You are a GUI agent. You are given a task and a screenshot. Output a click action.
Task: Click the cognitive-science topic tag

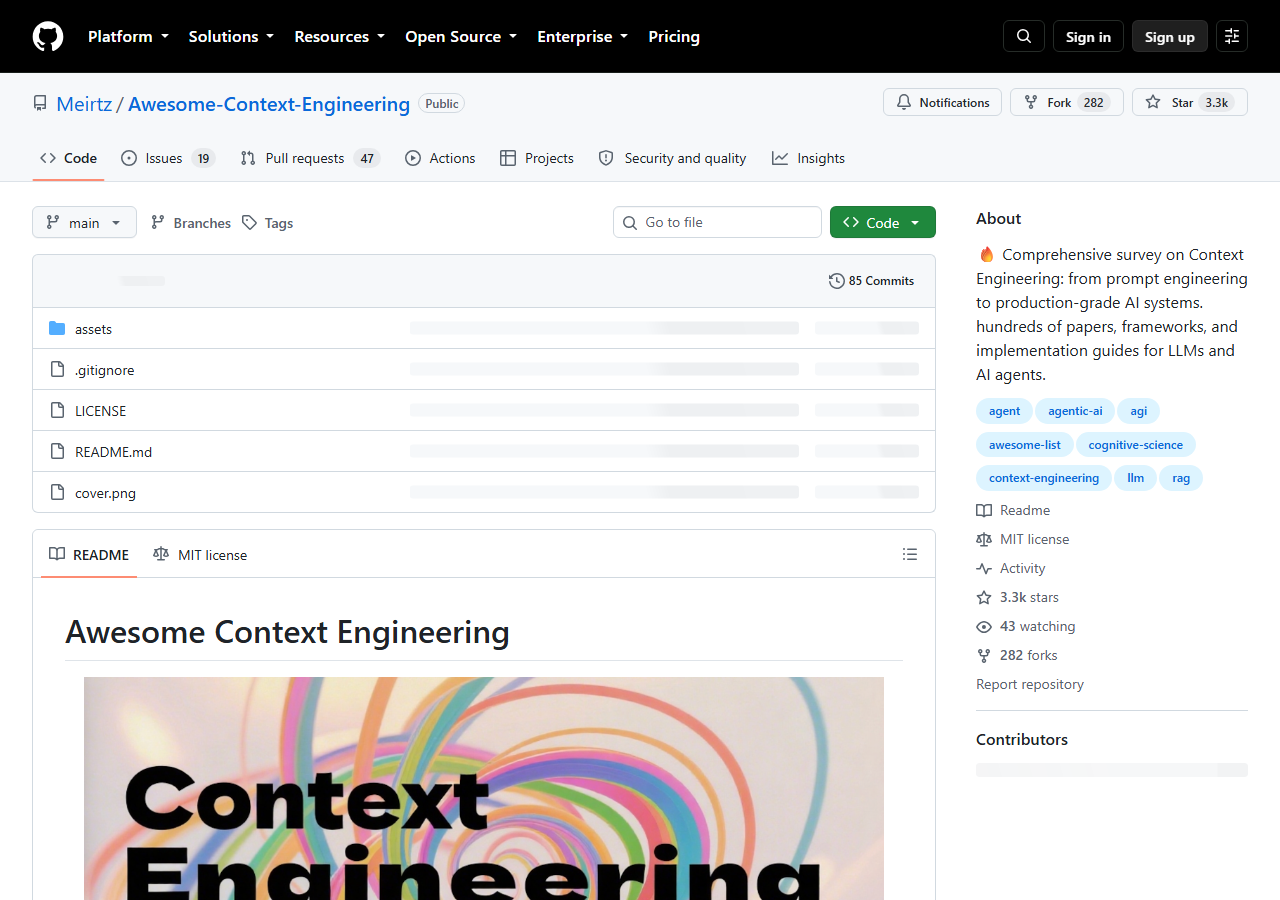[x=1136, y=445]
